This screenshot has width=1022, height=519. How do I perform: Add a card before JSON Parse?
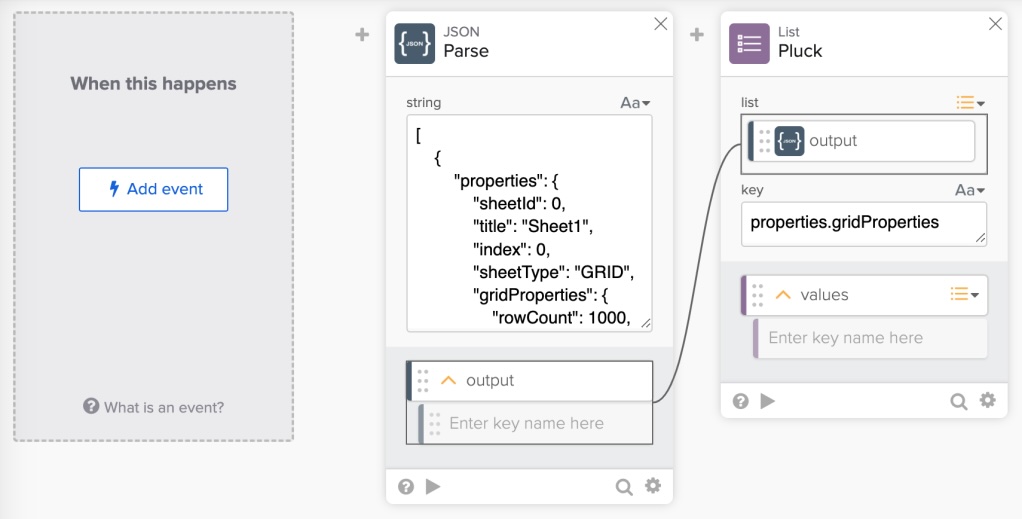click(x=362, y=35)
